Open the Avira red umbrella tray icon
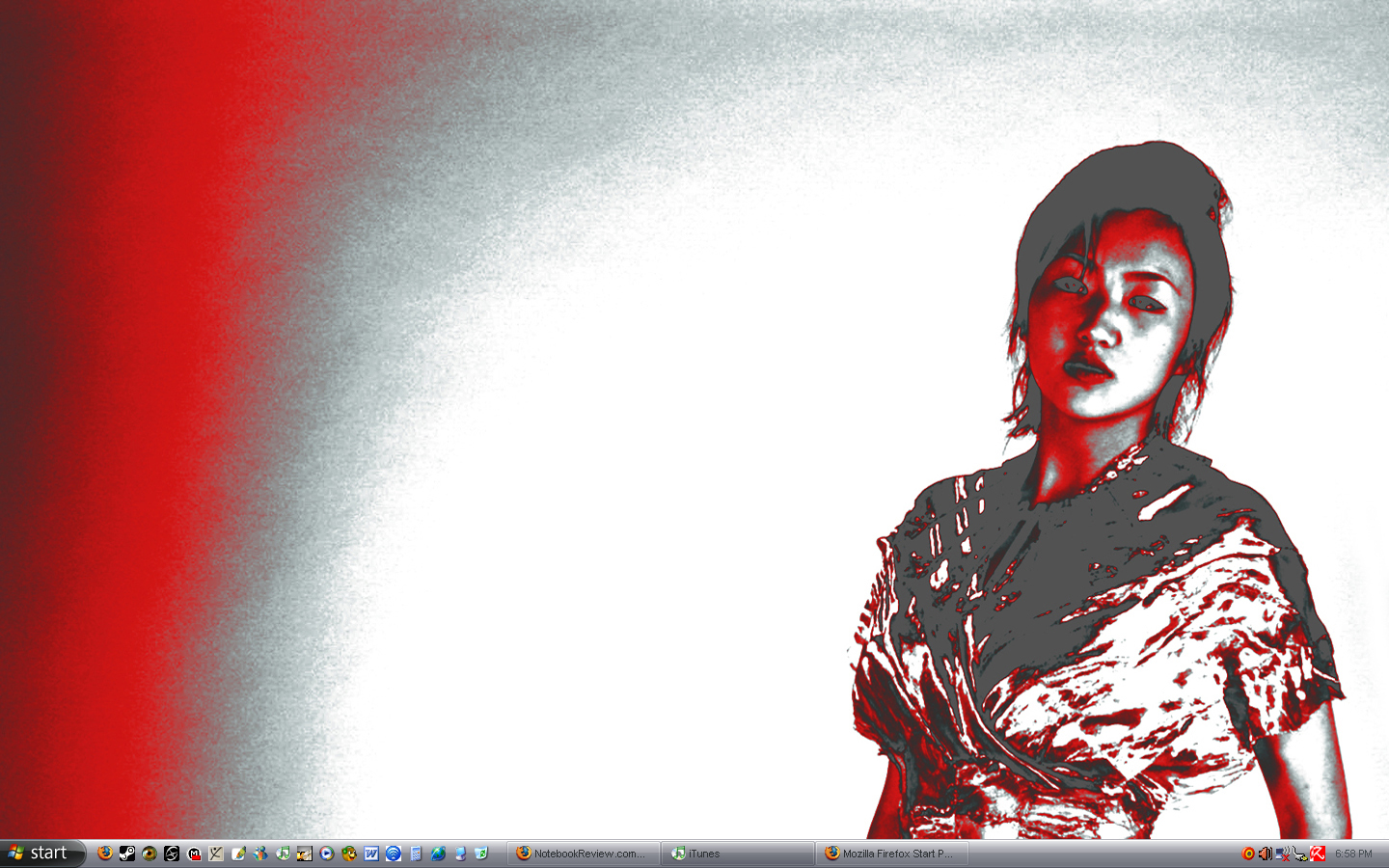The width and height of the screenshot is (1389, 868). click(1318, 854)
